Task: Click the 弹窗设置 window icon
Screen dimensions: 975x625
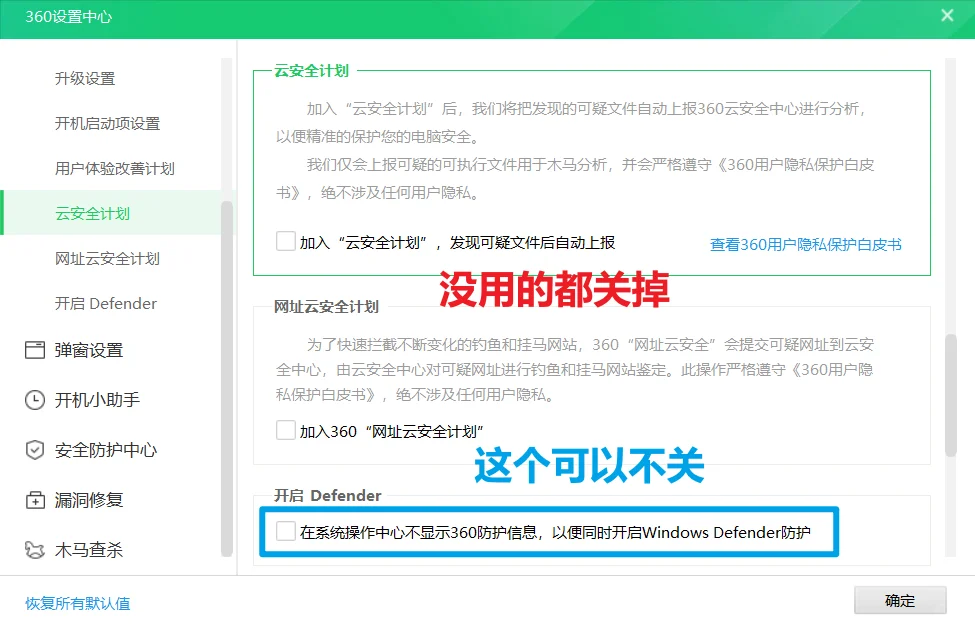Action: point(35,350)
